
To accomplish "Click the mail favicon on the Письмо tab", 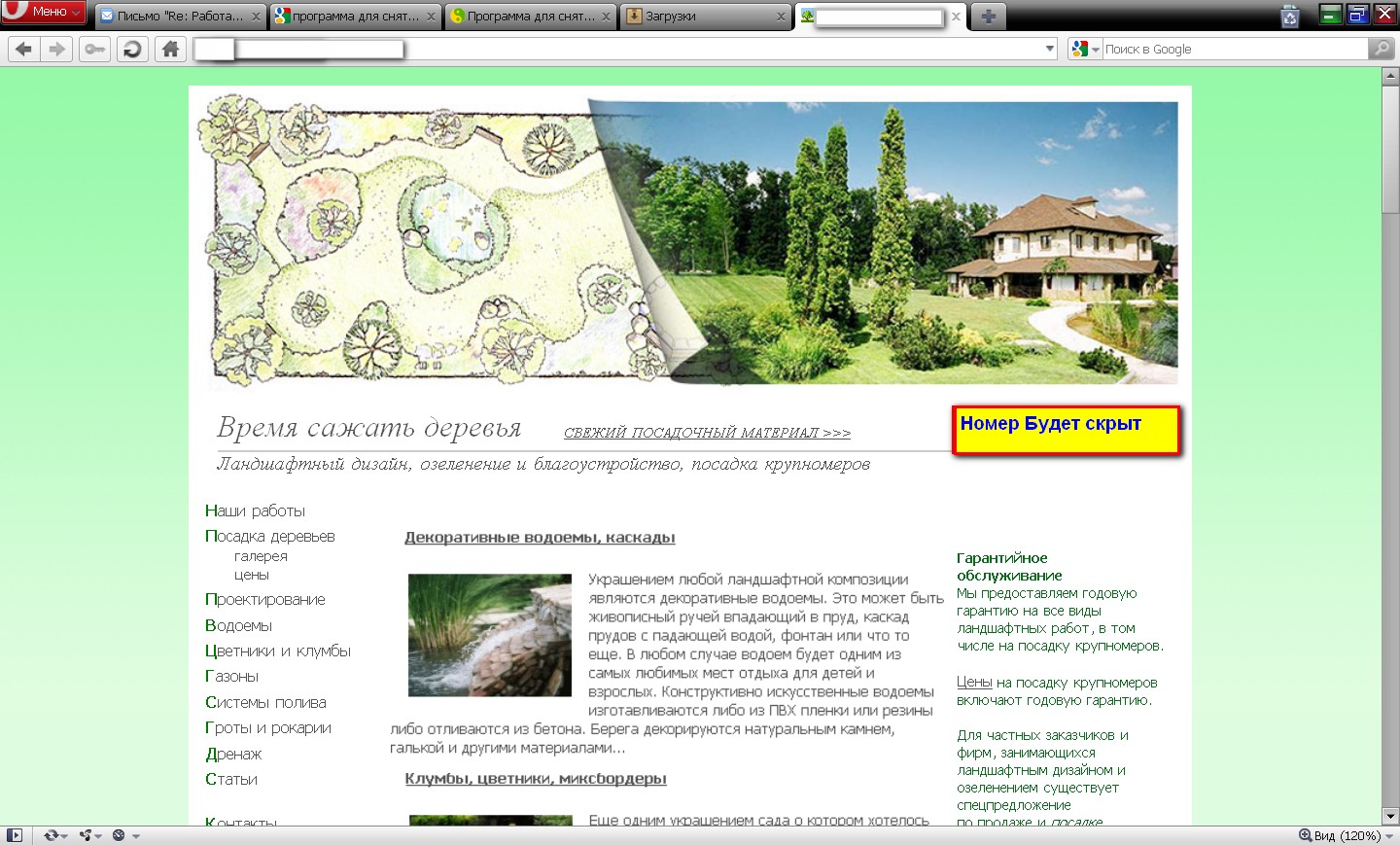I will click(x=107, y=17).
